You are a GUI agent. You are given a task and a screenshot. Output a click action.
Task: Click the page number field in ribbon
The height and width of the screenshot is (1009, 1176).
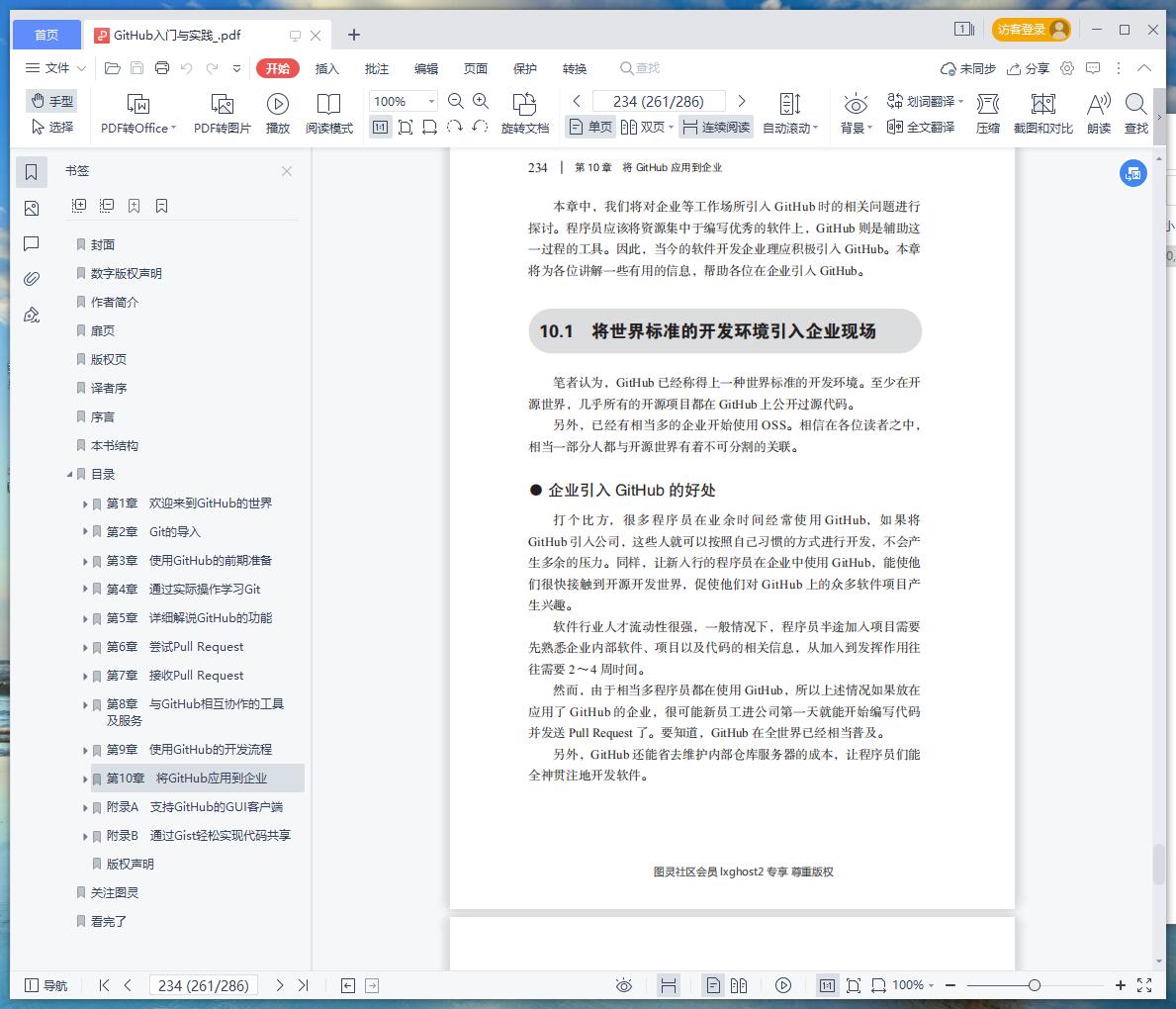click(659, 101)
